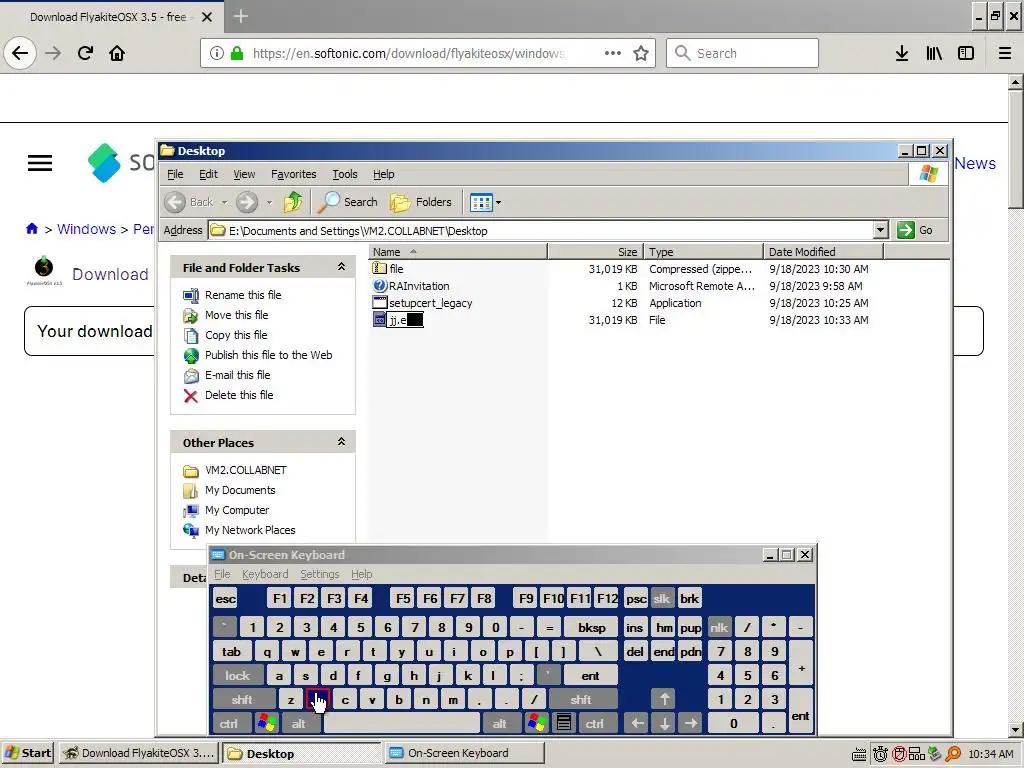Open Explorer View menu
The height and width of the screenshot is (768, 1024).
click(x=244, y=174)
